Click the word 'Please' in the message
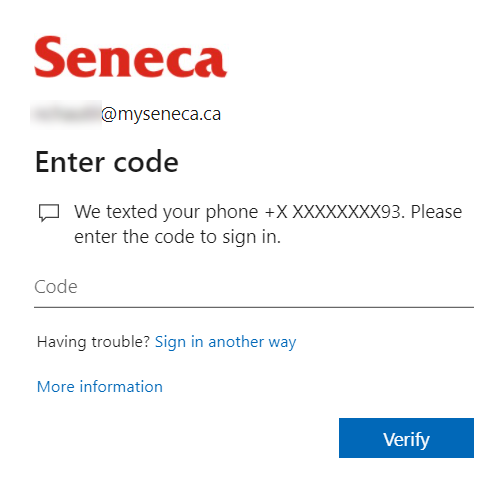 [x=436, y=212]
